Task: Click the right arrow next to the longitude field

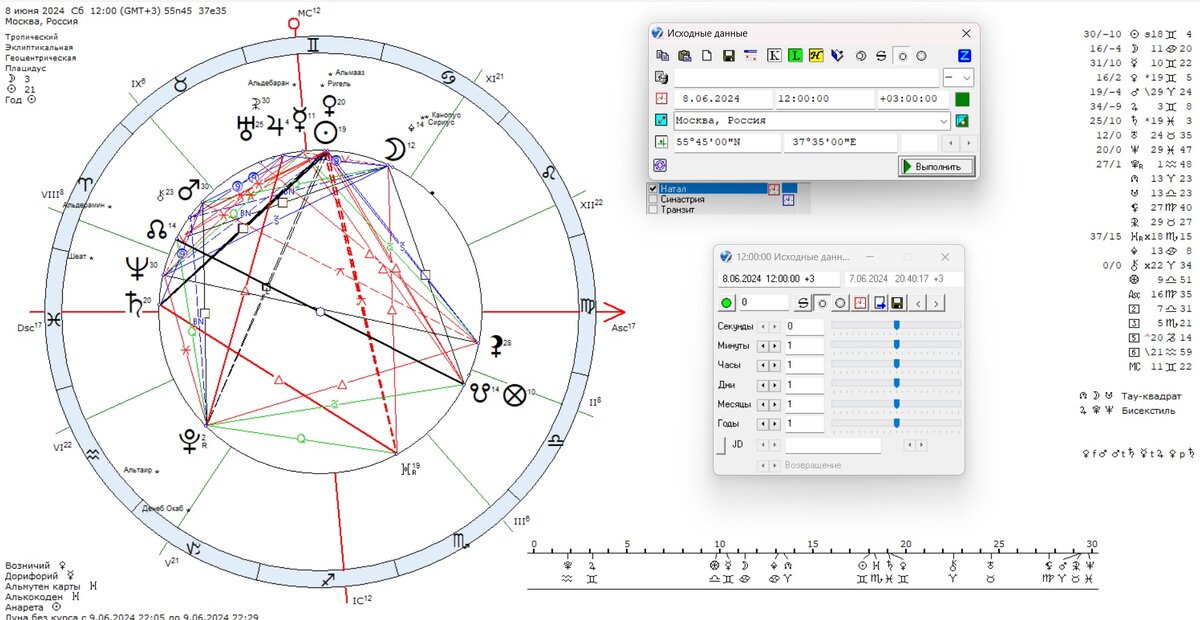Action: tap(968, 143)
